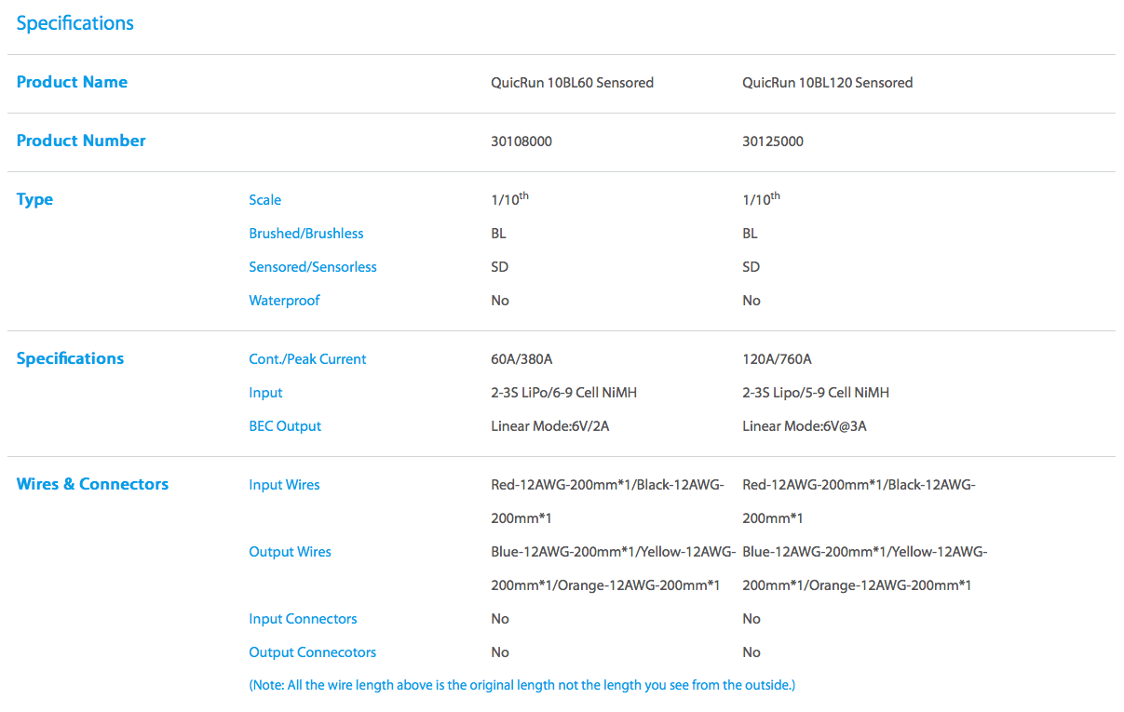This screenshot has height=712, width=1124.
Task: Click the Input Wires label
Action: click(284, 485)
